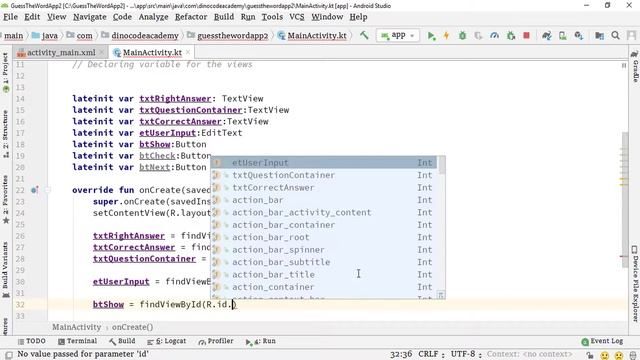
Task: Open the Favorites tool window side tab
Action: 5,200
